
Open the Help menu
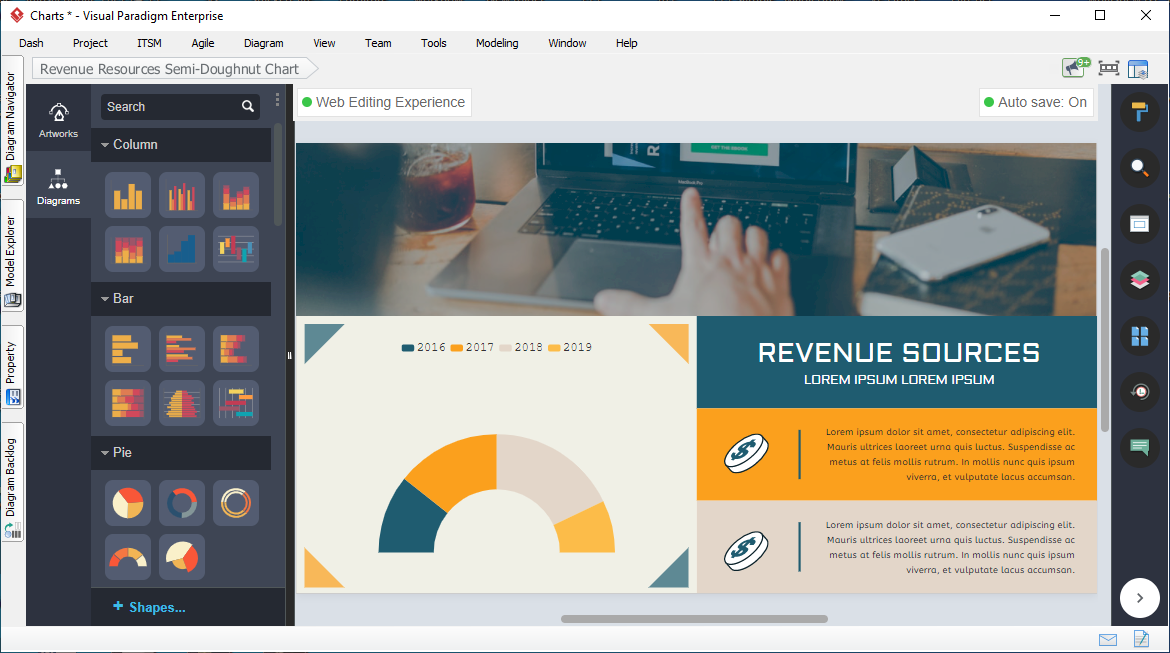pos(627,43)
